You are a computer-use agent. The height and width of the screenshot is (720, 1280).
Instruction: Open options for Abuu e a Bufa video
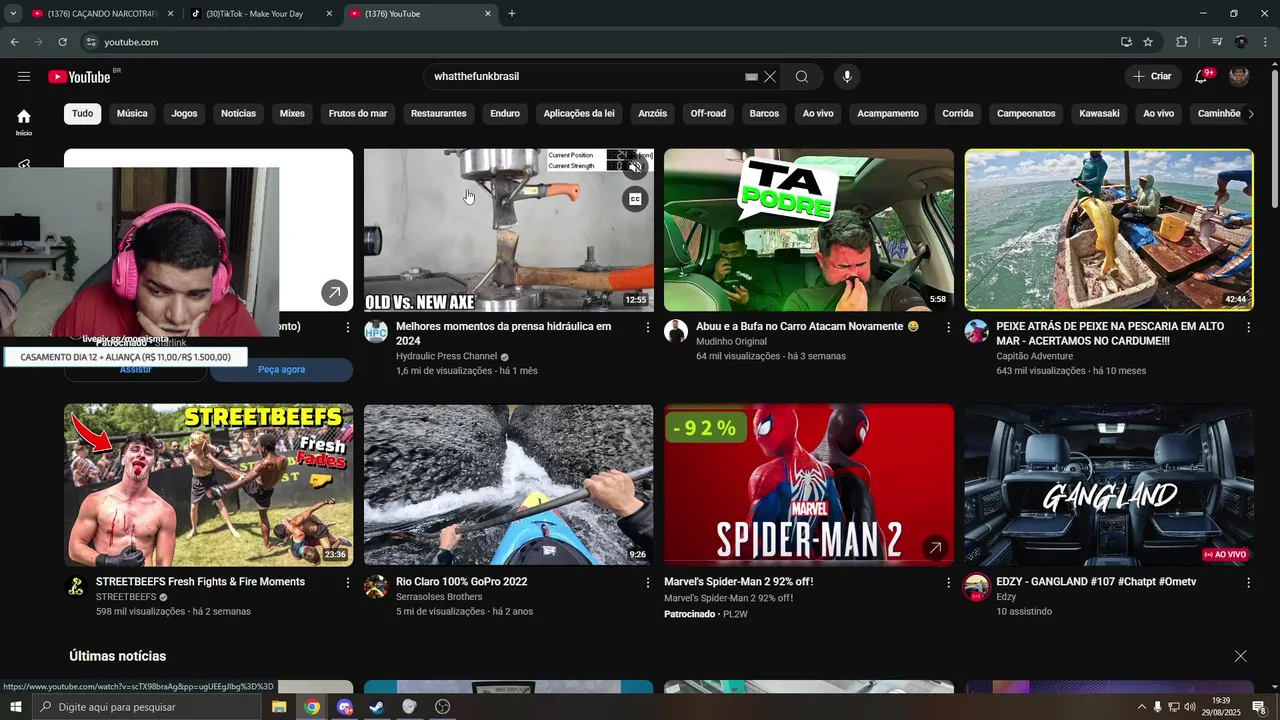pyautogui.click(x=948, y=328)
